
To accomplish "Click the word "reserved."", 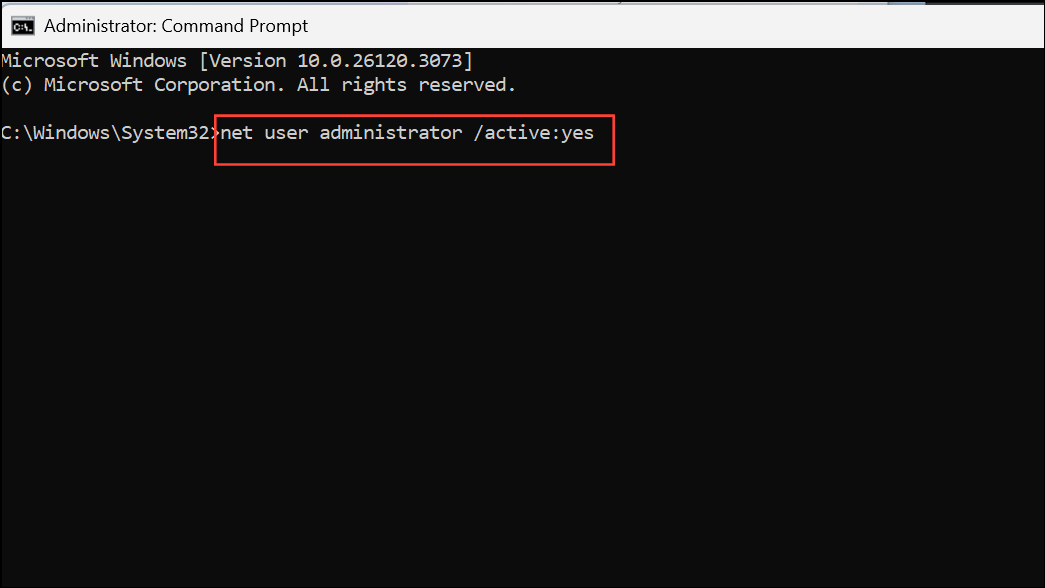I will click(x=467, y=85).
